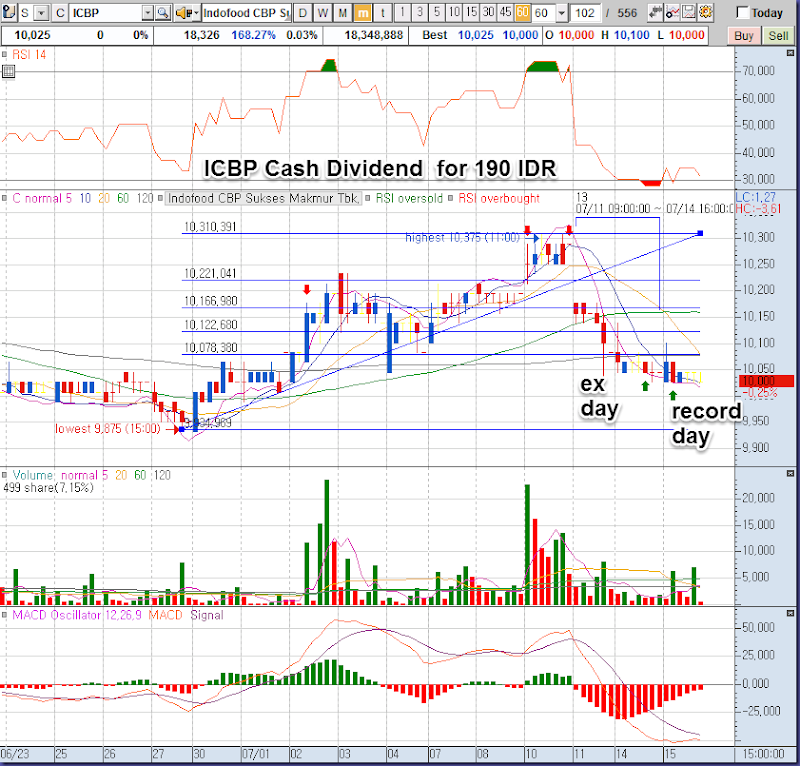The image size is (800, 766).
Task: Choose 30-minute interval button
Action: click(488, 12)
